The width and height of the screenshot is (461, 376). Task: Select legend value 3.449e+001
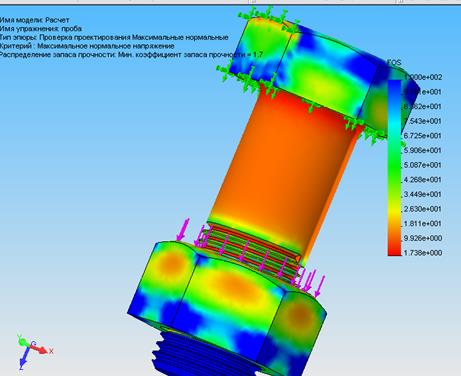pyautogui.click(x=423, y=194)
